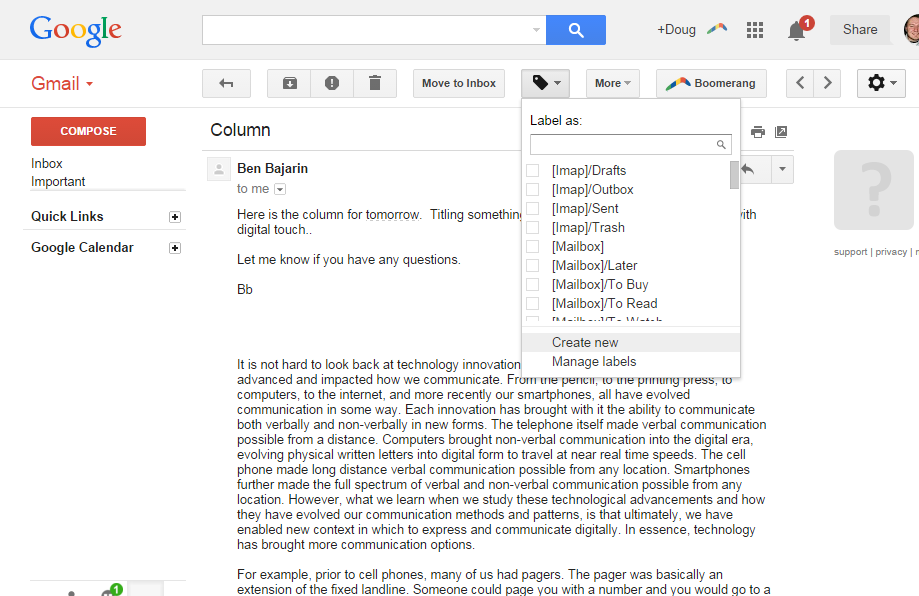
Task: Open the +Doug profile link
Action: (676, 30)
